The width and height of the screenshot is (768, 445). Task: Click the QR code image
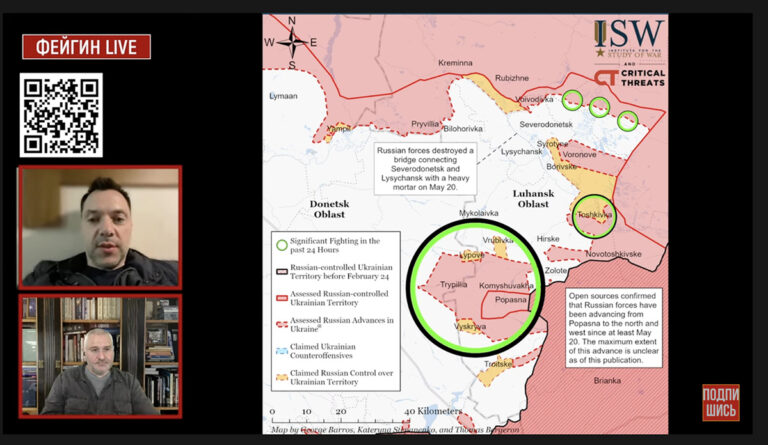pyautogui.click(x=60, y=115)
